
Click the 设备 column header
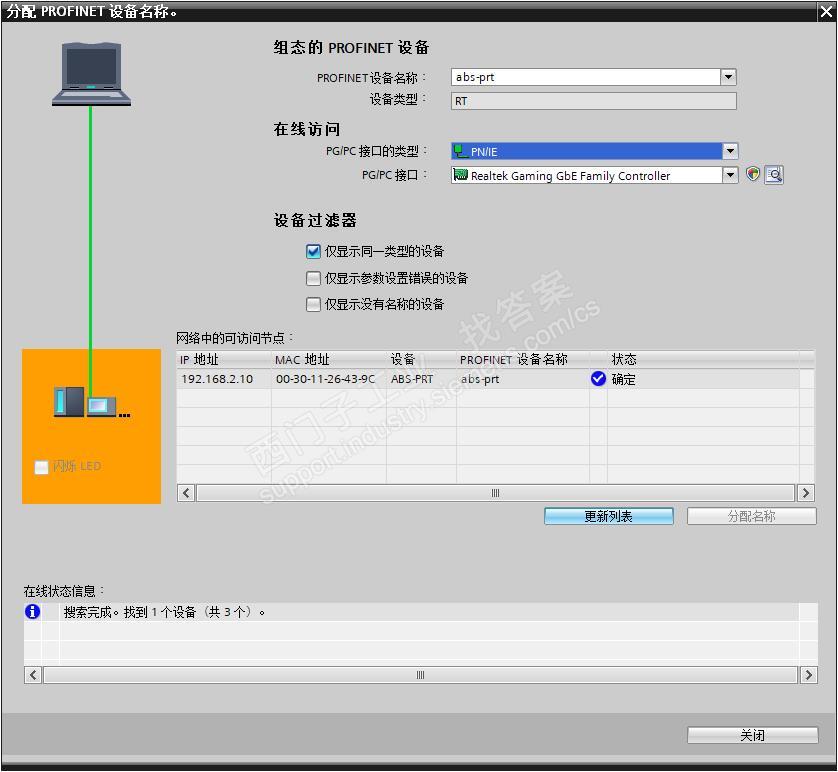(421, 360)
